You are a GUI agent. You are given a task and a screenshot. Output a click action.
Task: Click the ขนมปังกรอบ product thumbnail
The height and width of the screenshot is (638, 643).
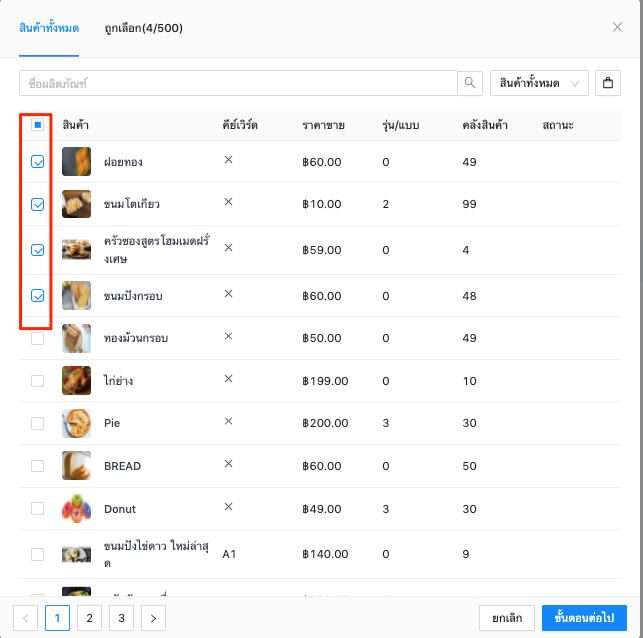76,296
